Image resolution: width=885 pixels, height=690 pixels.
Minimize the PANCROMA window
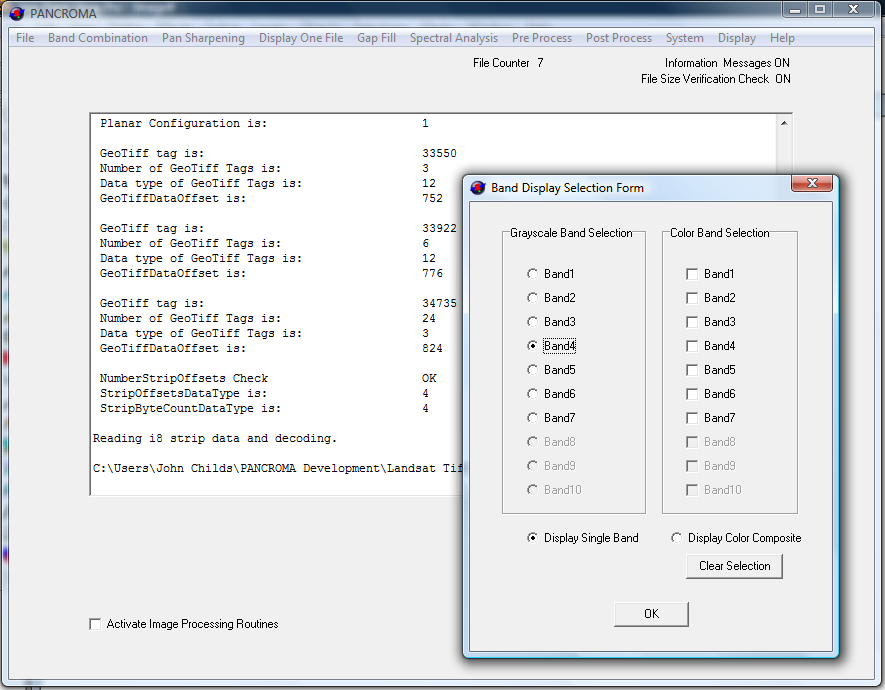pos(795,10)
